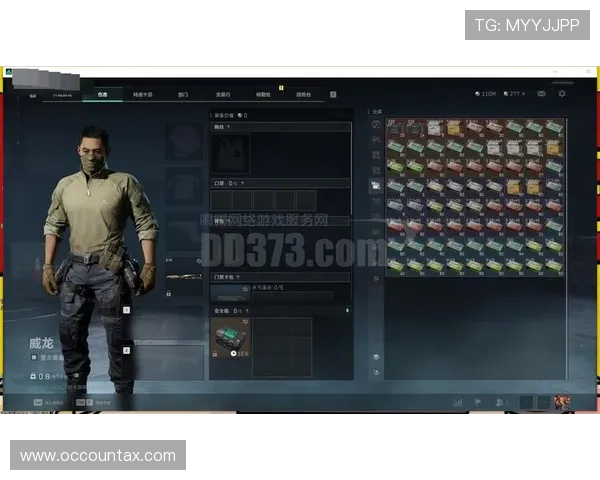Click the cube icon near the sidebar bottom

tap(376, 357)
